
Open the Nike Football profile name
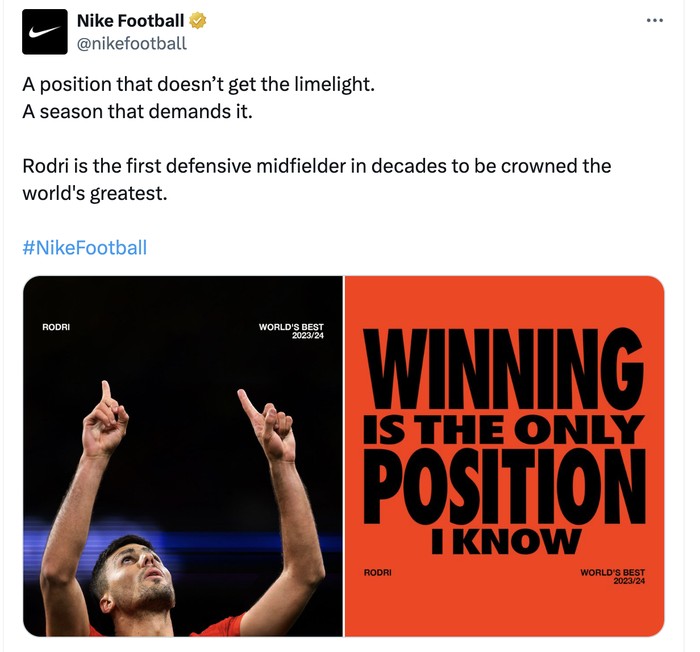[x=130, y=21]
